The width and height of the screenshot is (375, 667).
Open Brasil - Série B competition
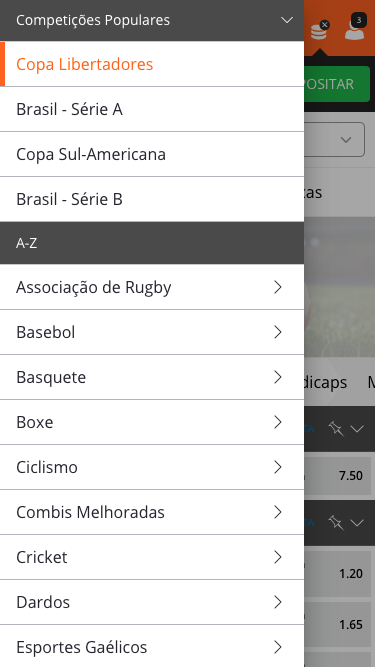(x=152, y=199)
